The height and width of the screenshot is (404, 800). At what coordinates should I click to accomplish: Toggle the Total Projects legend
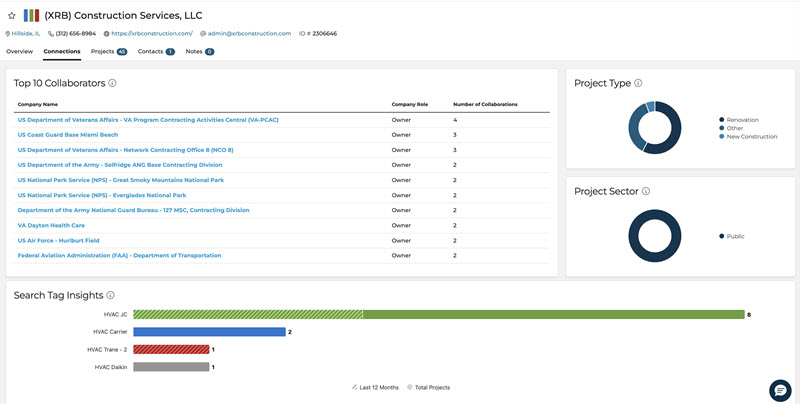pos(429,388)
